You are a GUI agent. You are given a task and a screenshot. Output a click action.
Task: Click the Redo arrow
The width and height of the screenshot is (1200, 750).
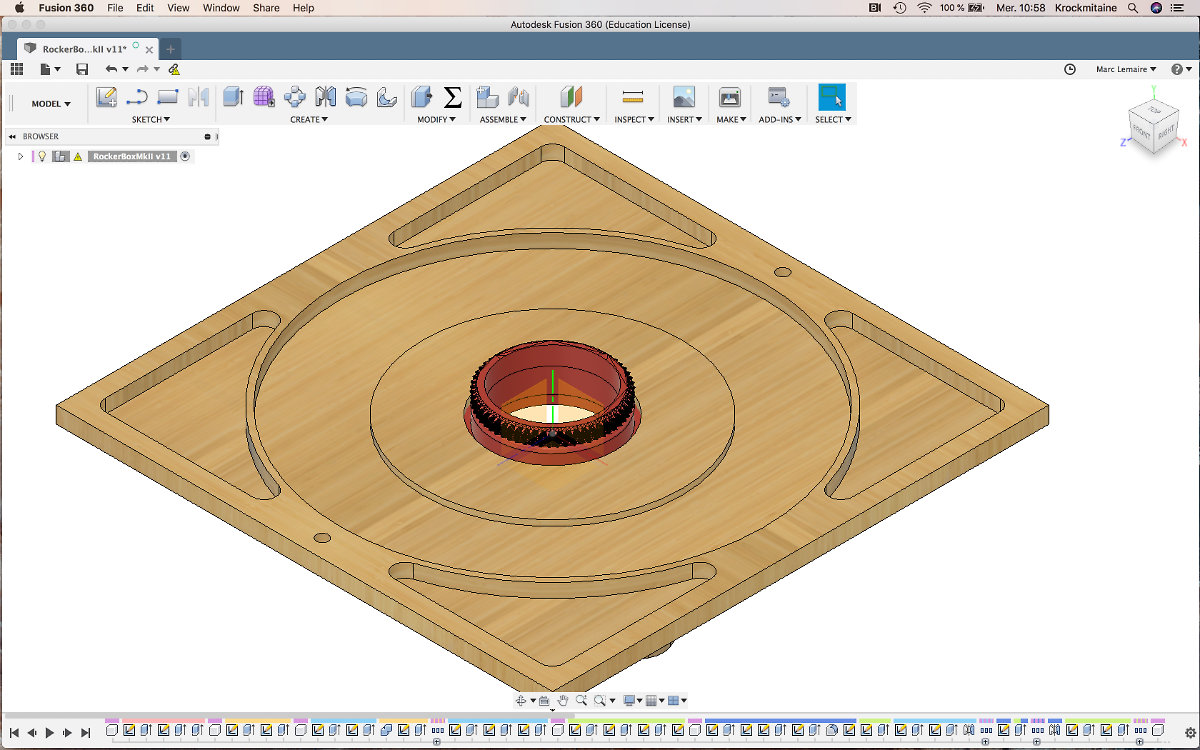click(142, 69)
